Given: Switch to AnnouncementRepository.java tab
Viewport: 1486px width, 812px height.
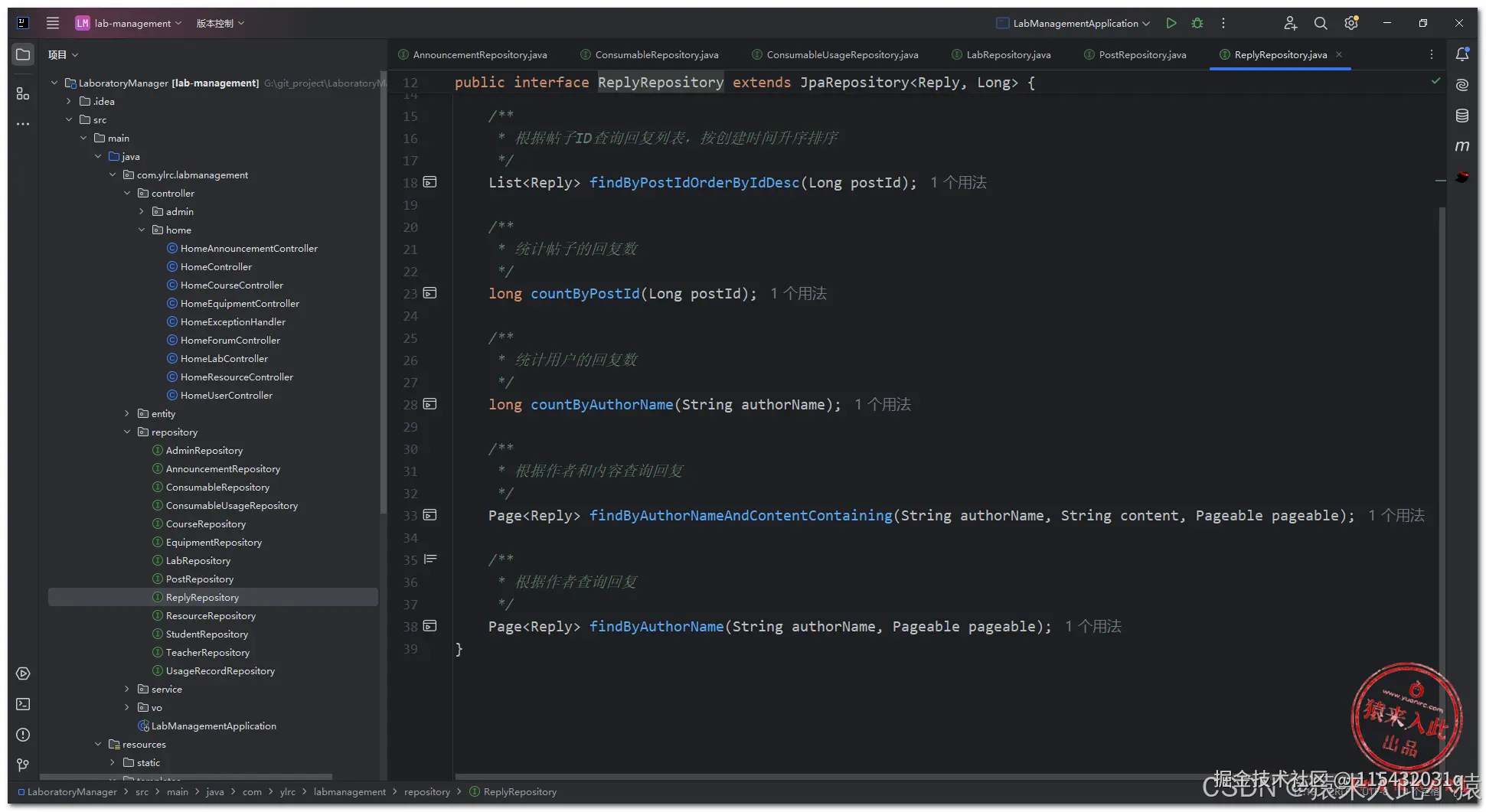Looking at the screenshot, I should [x=473, y=54].
